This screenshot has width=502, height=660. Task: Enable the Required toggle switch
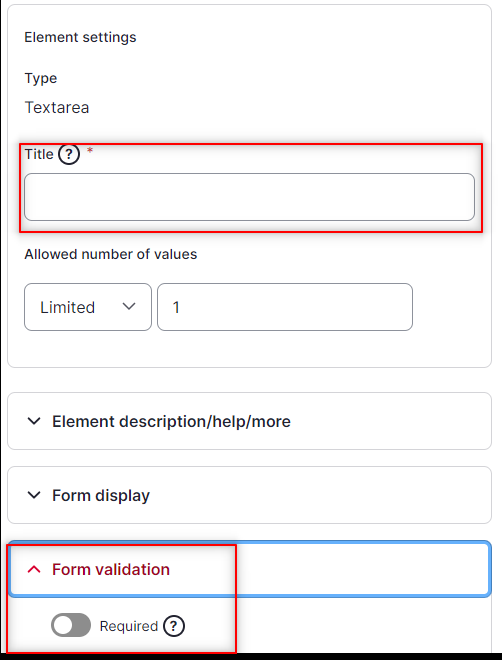[71, 625]
